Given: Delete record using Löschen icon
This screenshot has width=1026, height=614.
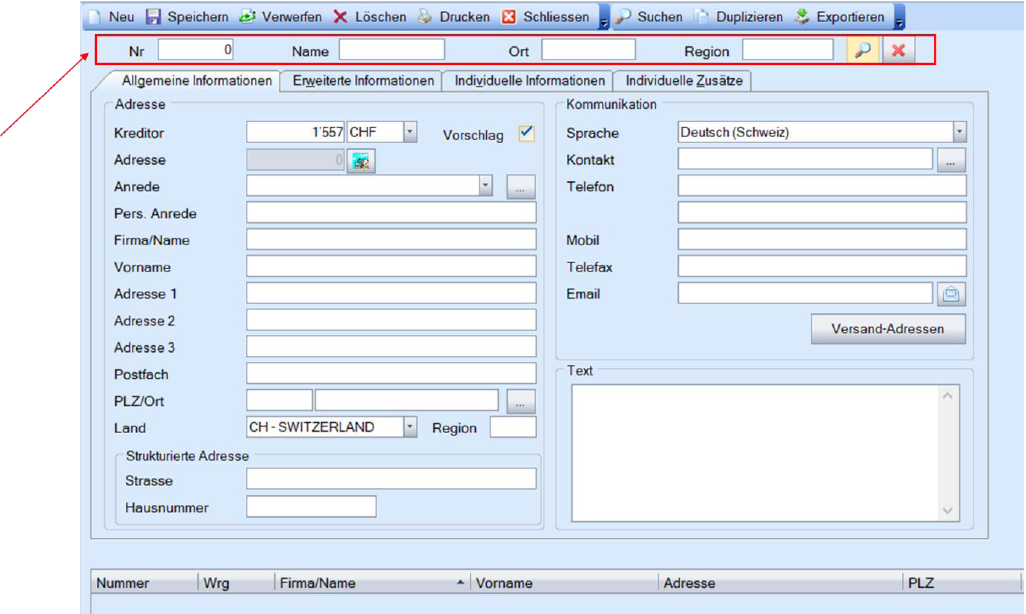Looking at the screenshot, I should click(340, 17).
